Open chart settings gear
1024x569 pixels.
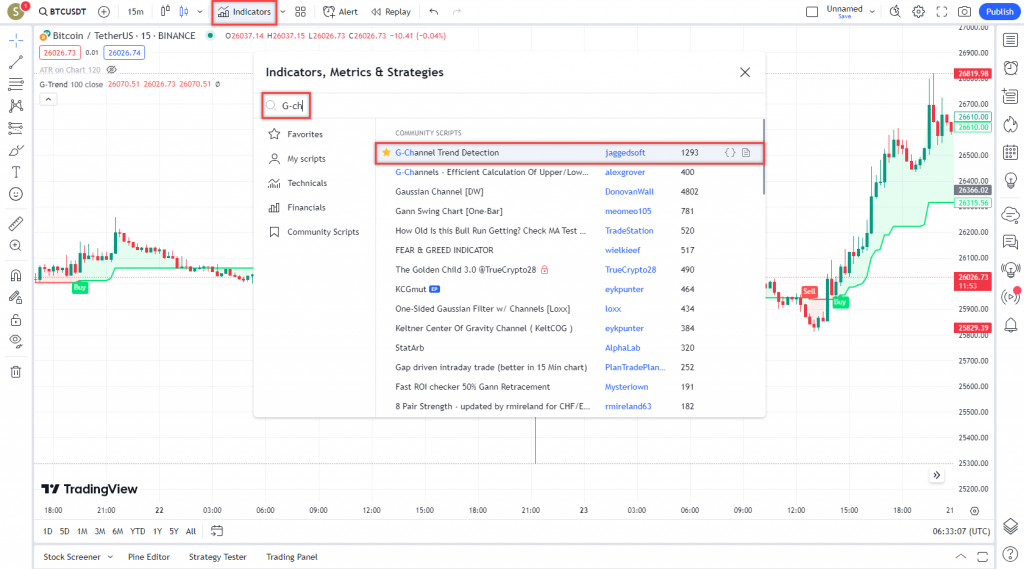point(918,12)
